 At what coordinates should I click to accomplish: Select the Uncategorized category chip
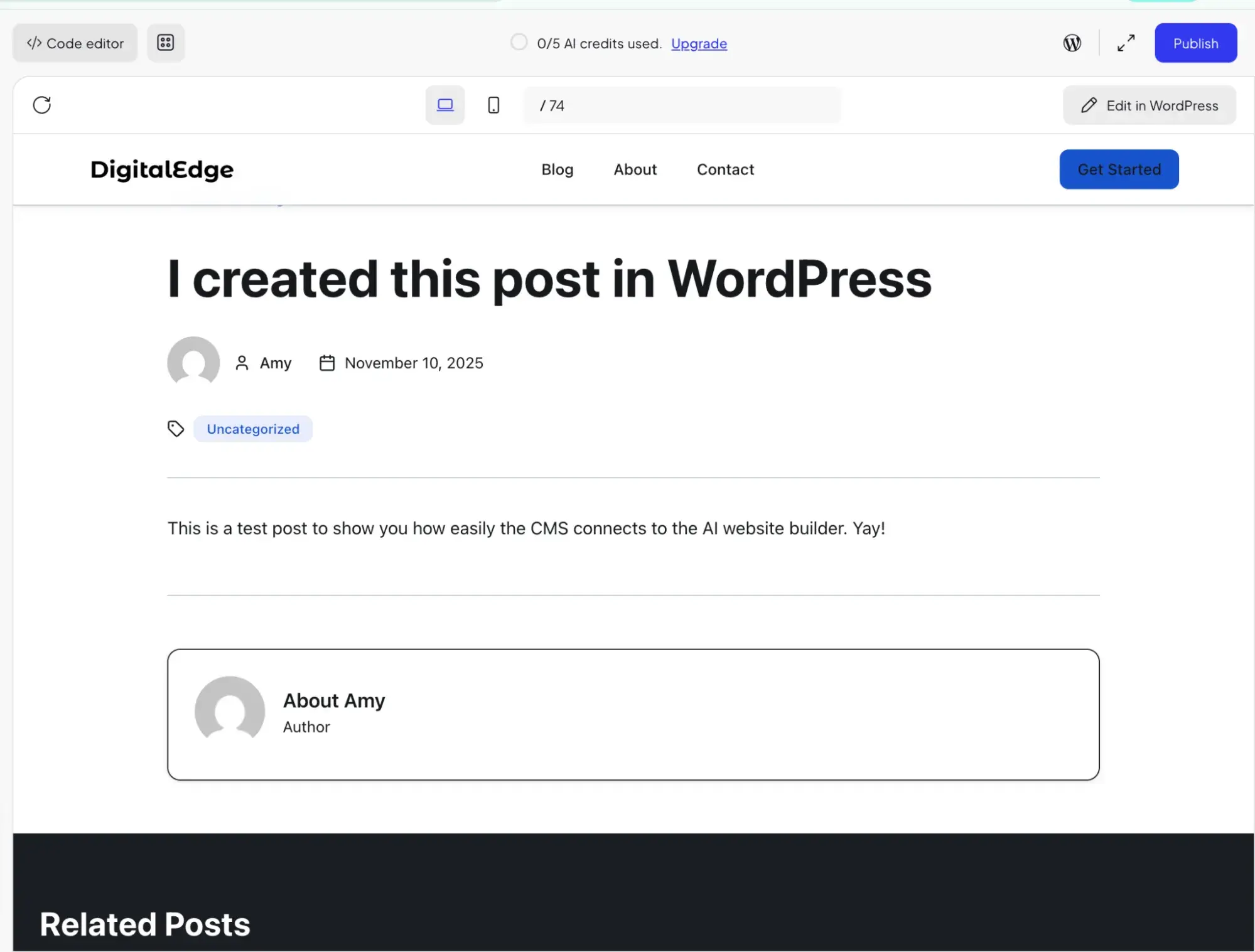coord(253,429)
